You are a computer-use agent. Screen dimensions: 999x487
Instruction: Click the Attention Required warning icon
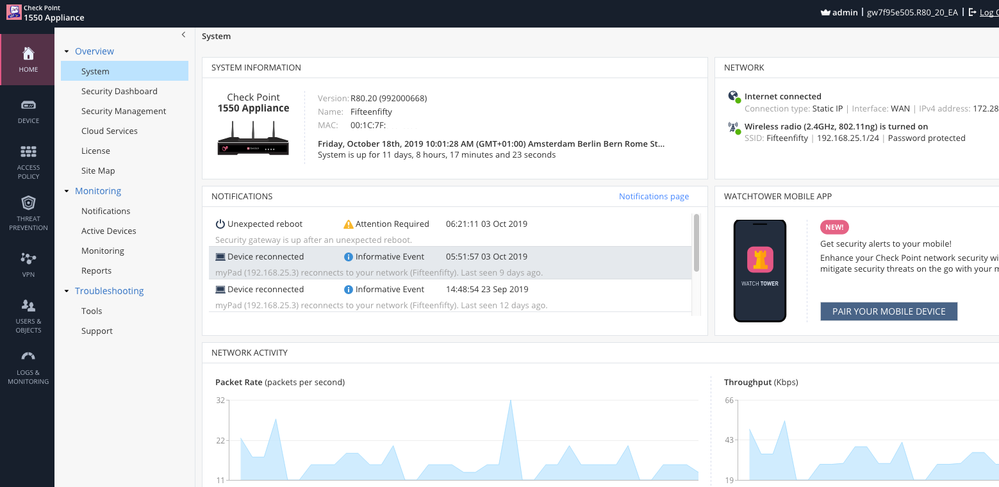point(348,224)
